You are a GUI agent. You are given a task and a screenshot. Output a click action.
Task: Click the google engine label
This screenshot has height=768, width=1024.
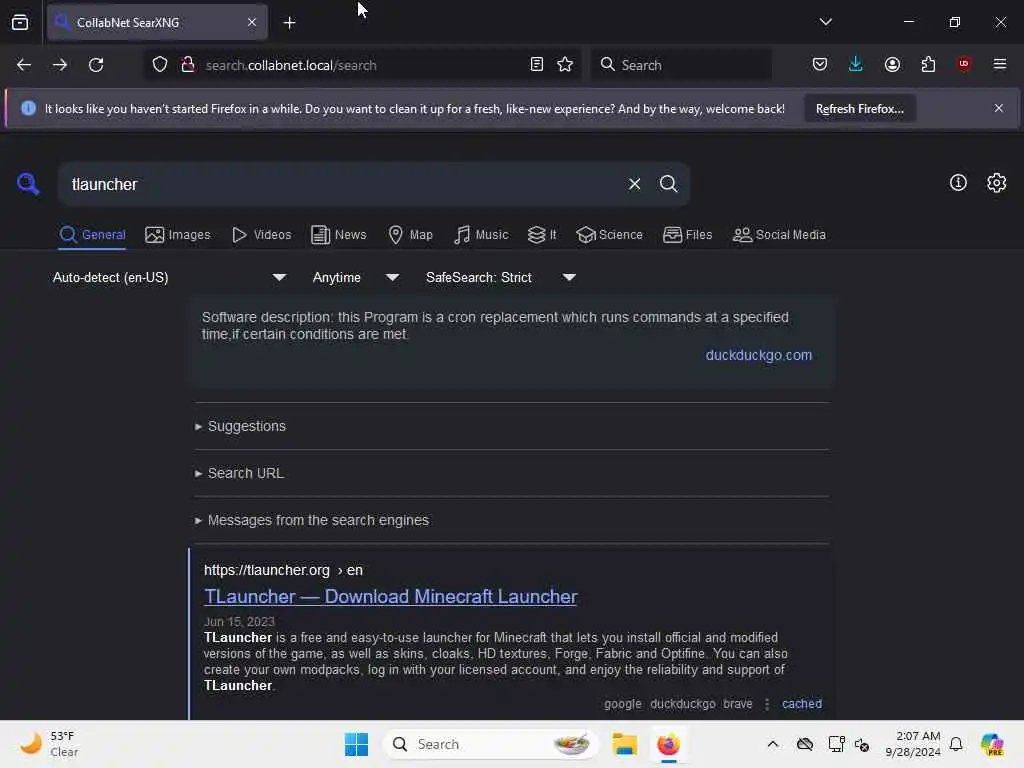(622, 703)
